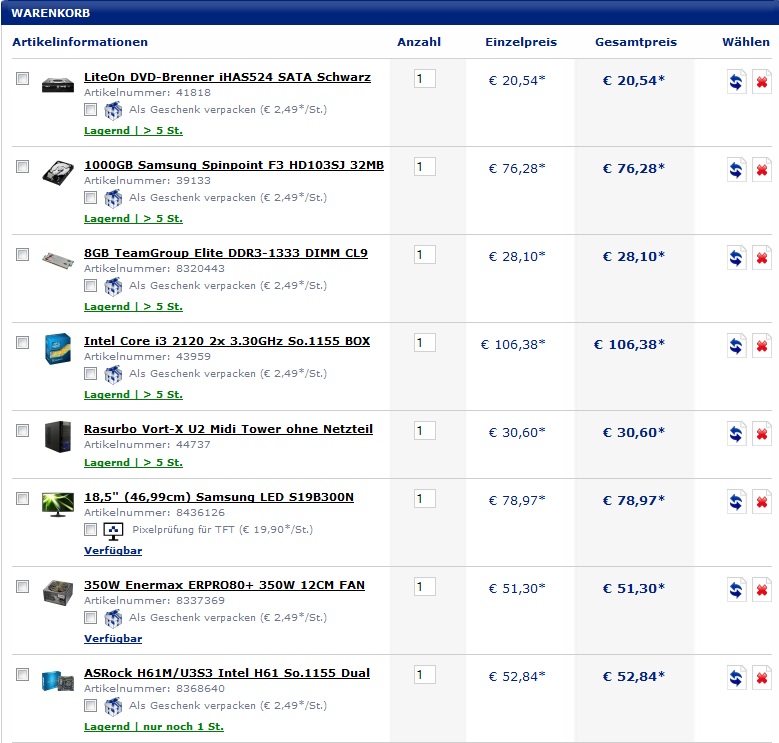Image resolution: width=779 pixels, height=743 pixels.
Task: Click quantity field for LiteOn DVD-Brenner
Action: point(425,78)
